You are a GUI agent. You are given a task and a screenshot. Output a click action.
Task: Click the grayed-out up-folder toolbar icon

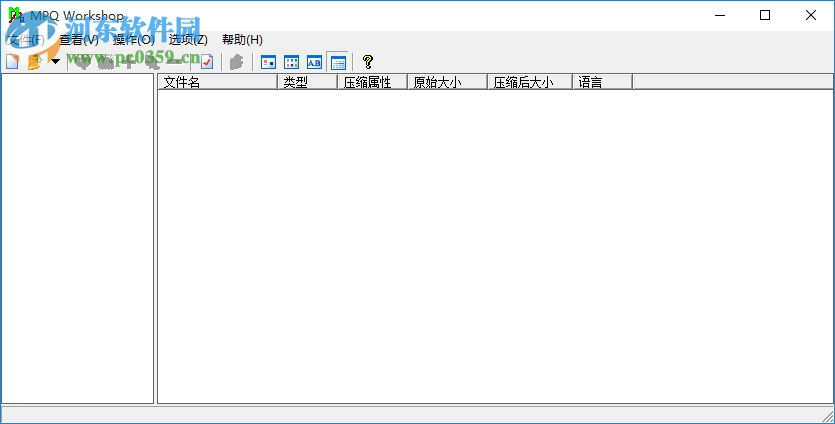[236, 62]
